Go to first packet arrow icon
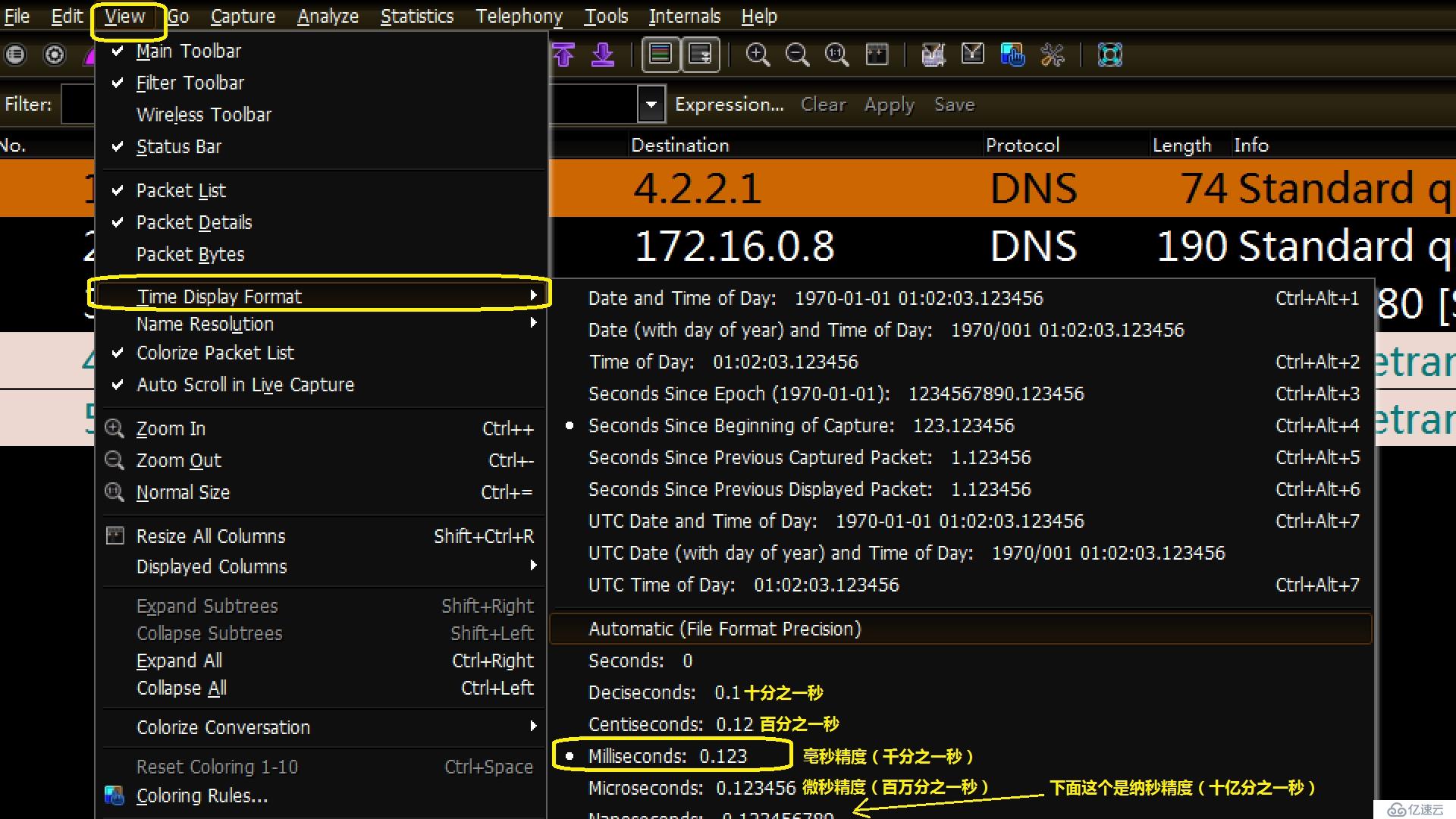 [563, 55]
